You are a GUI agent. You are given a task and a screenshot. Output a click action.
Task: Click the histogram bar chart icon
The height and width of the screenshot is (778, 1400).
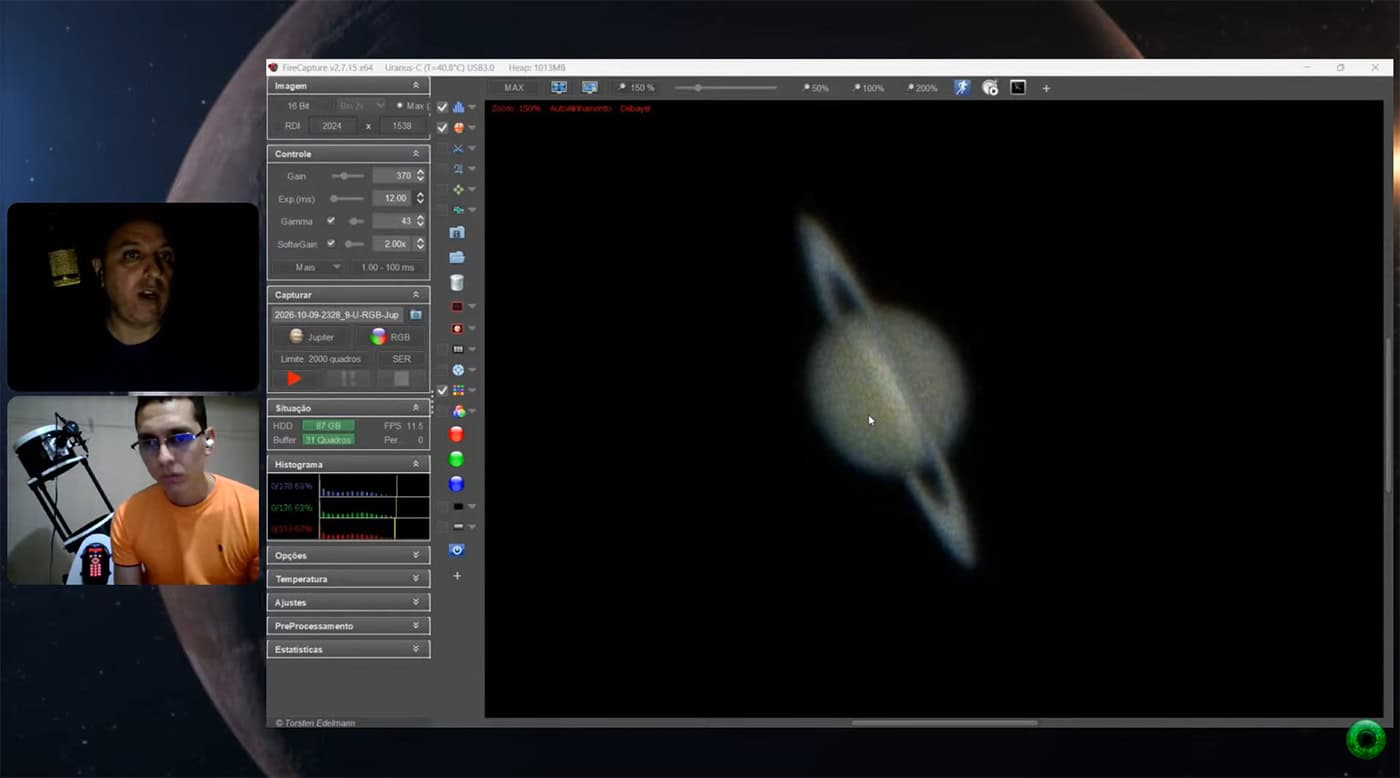458,107
